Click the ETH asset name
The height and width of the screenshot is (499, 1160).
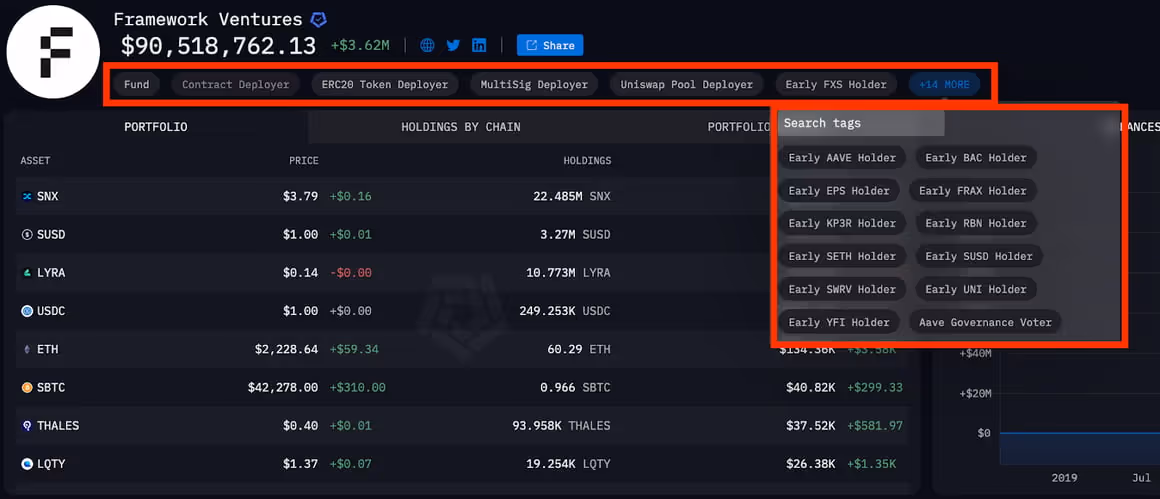pos(47,349)
